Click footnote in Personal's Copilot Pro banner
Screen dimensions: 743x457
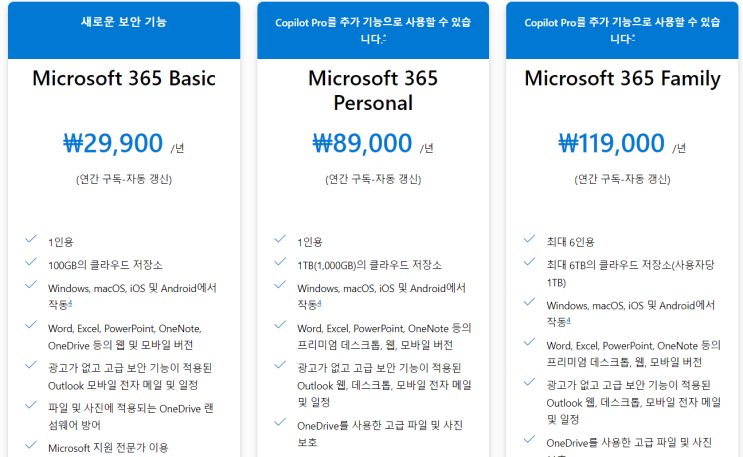click(x=385, y=37)
